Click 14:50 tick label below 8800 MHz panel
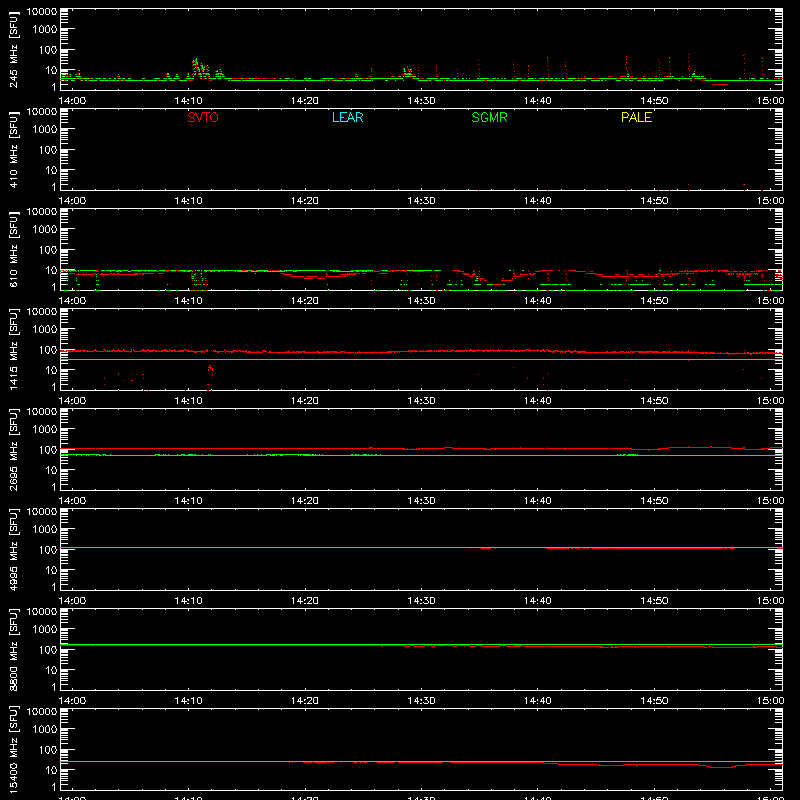This screenshot has width=800, height=800. (654, 701)
